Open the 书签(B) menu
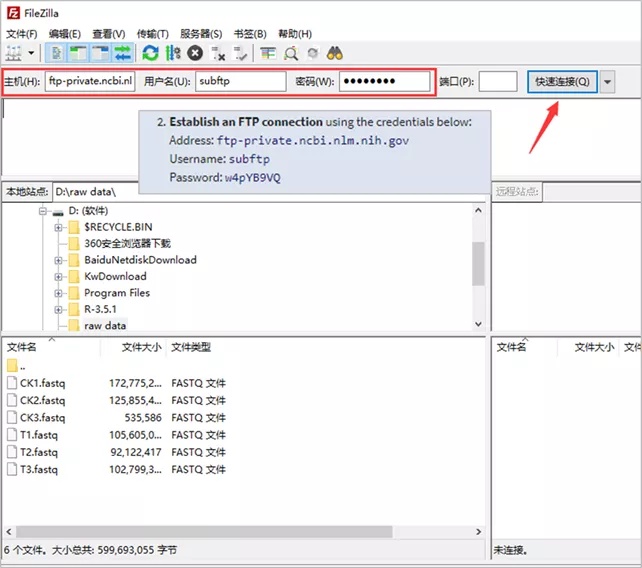Image resolution: width=642 pixels, height=568 pixels. click(x=250, y=34)
